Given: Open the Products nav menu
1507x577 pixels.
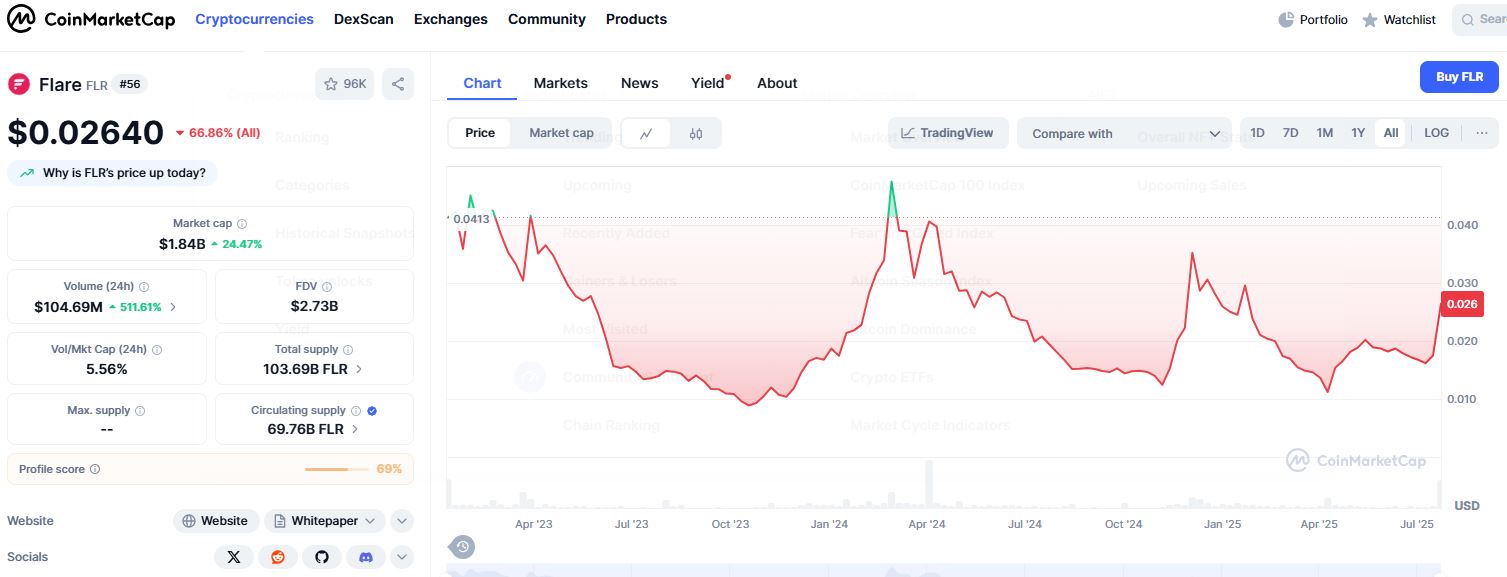Looking at the screenshot, I should pyautogui.click(x=636, y=19).
